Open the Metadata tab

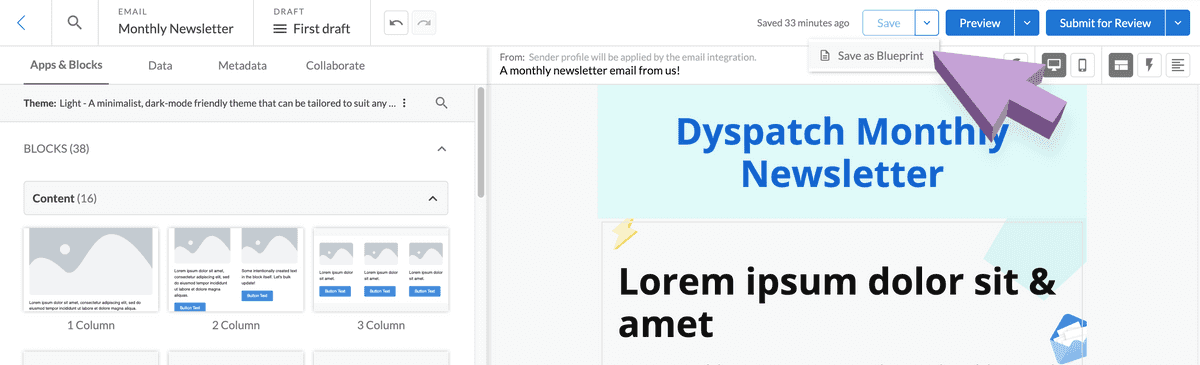(x=242, y=66)
